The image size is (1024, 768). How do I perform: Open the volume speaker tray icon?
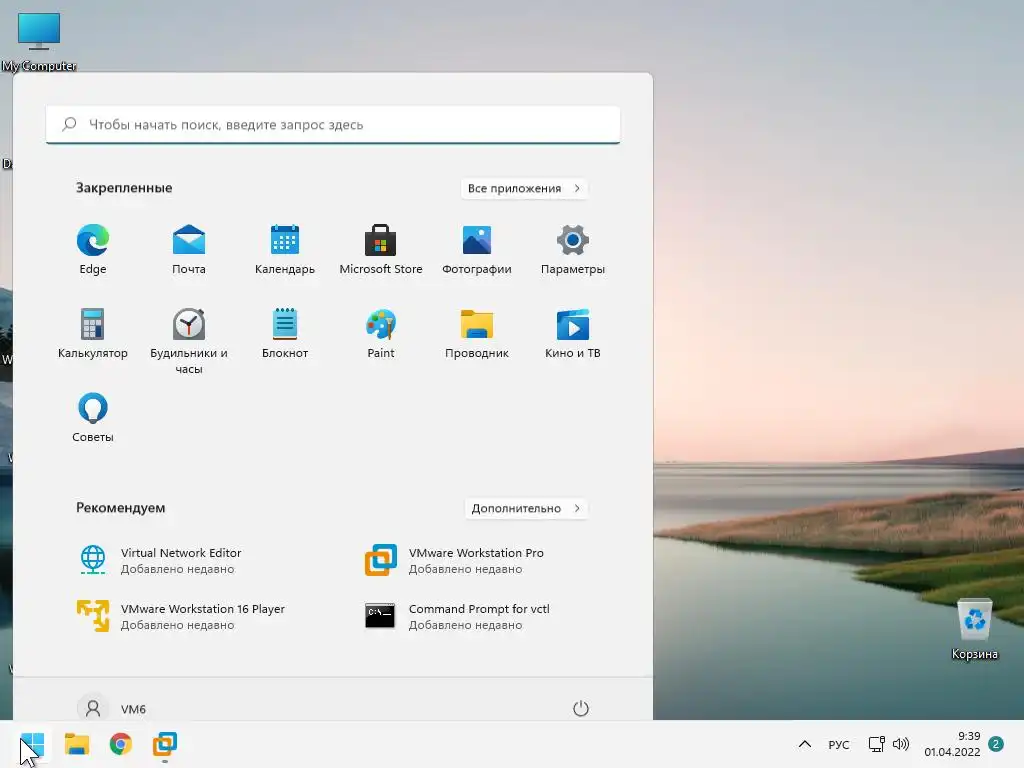tap(901, 744)
